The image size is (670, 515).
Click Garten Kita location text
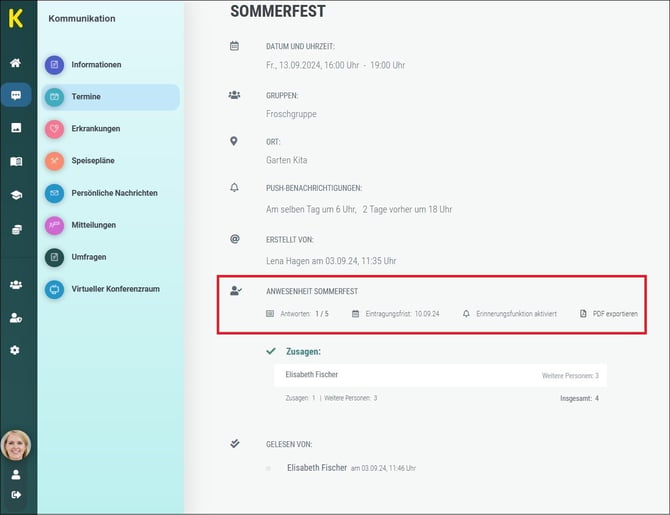click(x=286, y=160)
